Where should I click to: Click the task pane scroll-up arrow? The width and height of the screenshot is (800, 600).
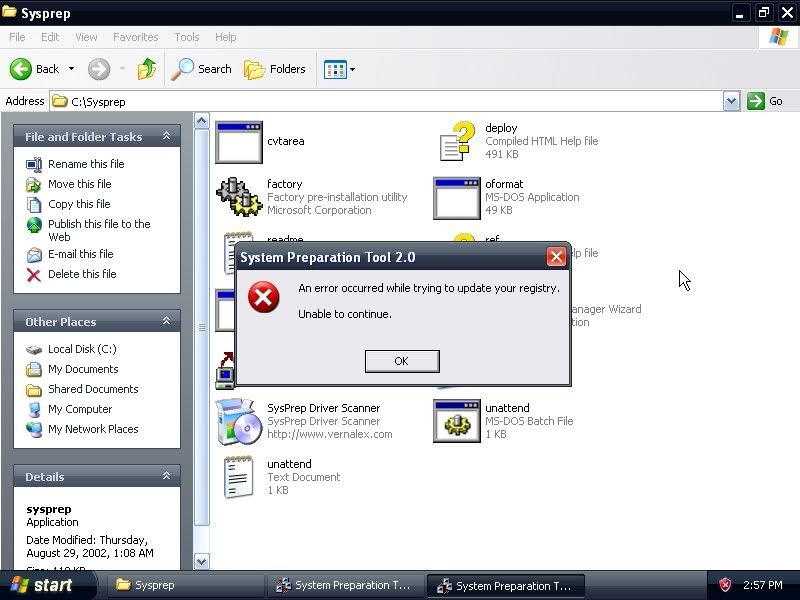coord(202,121)
